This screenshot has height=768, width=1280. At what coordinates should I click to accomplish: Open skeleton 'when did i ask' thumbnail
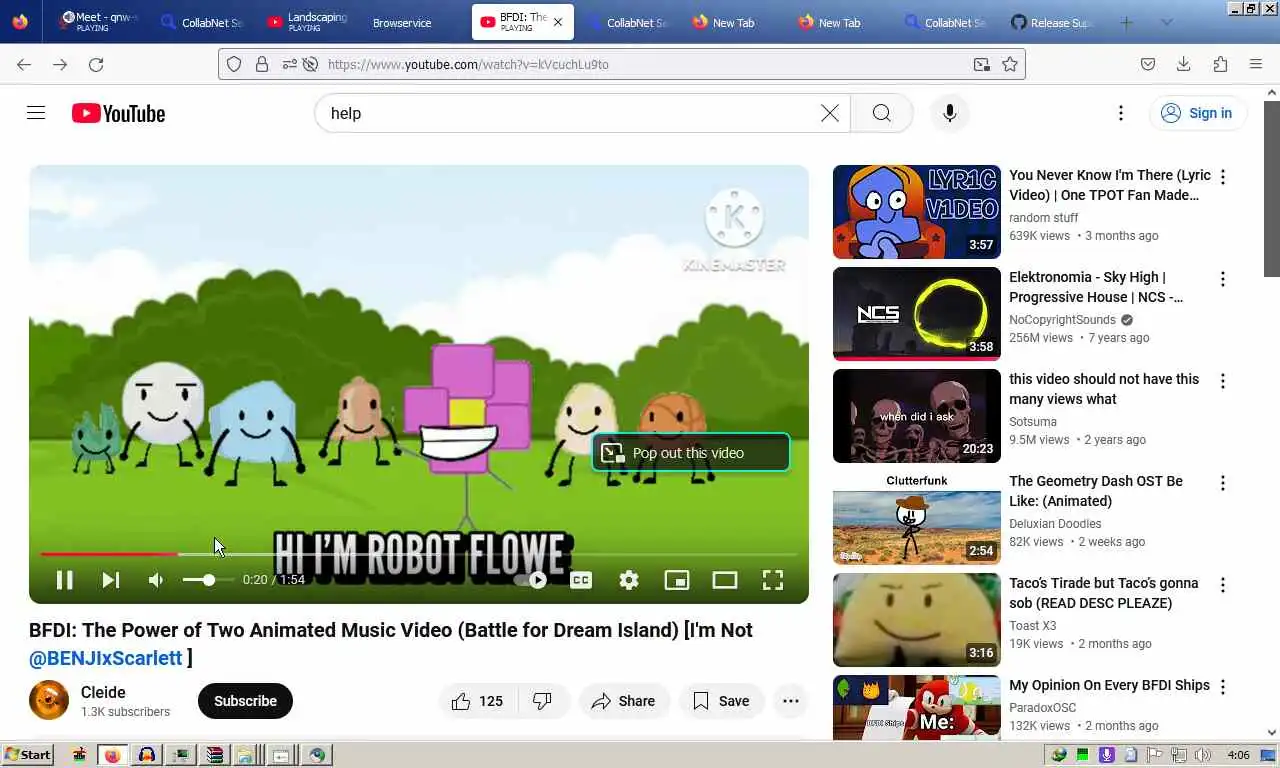pyautogui.click(x=917, y=416)
